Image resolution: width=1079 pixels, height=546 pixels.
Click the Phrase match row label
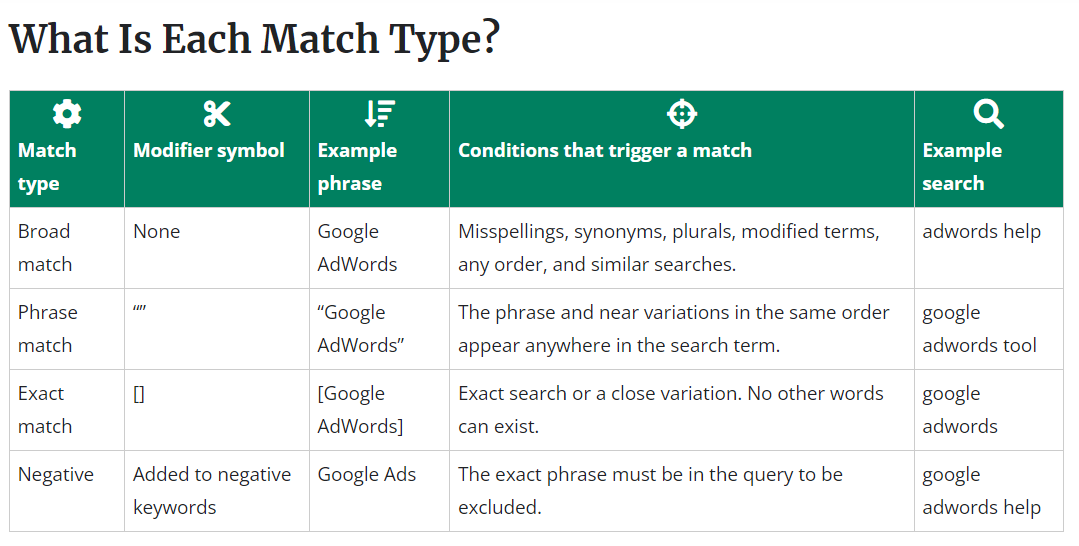(x=47, y=328)
